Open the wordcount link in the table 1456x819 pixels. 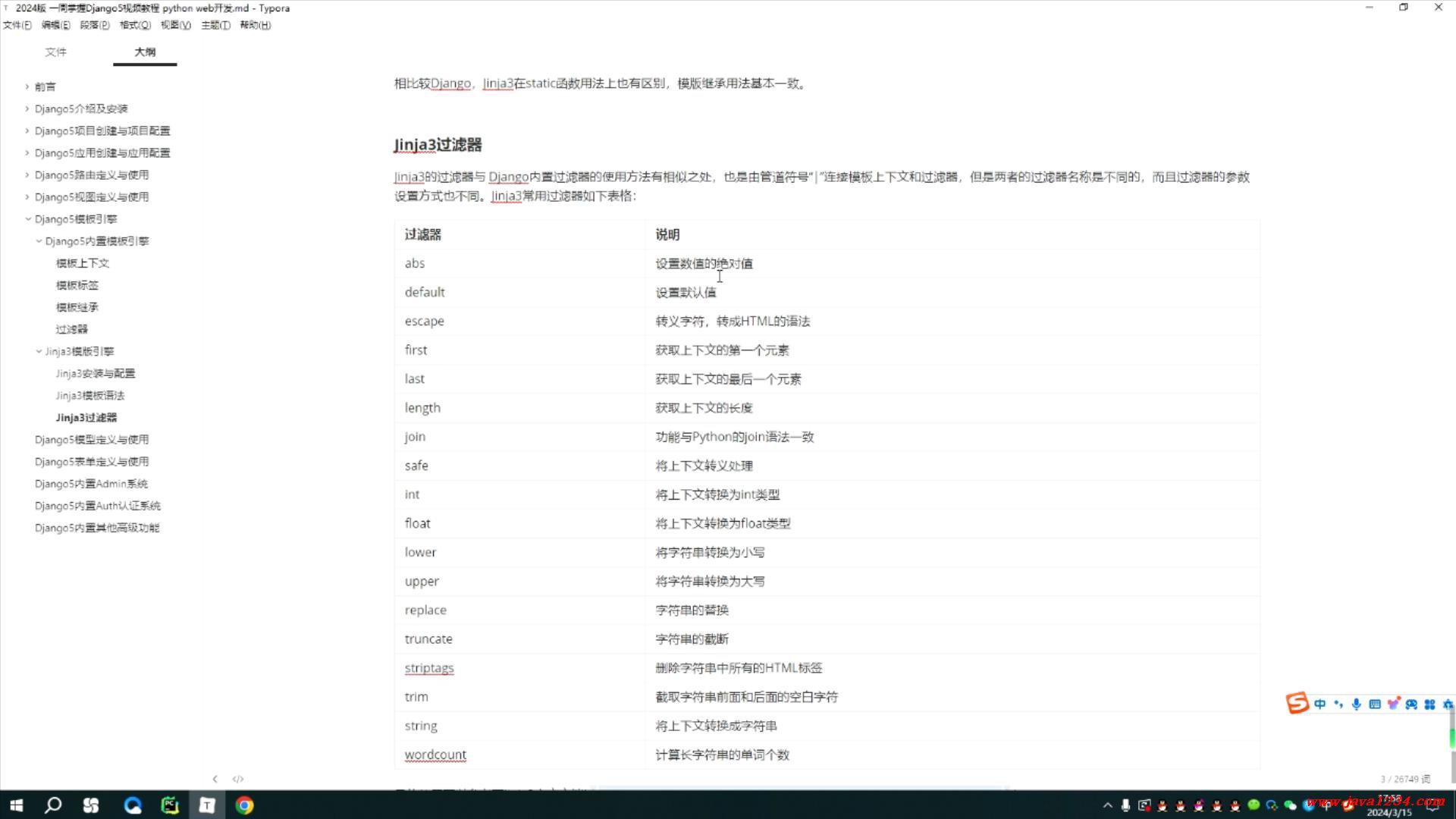tap(435, 755)
